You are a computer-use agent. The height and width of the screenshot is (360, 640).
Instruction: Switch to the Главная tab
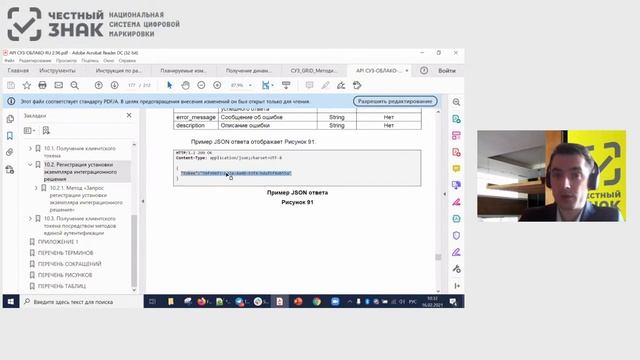click(18, 71)
